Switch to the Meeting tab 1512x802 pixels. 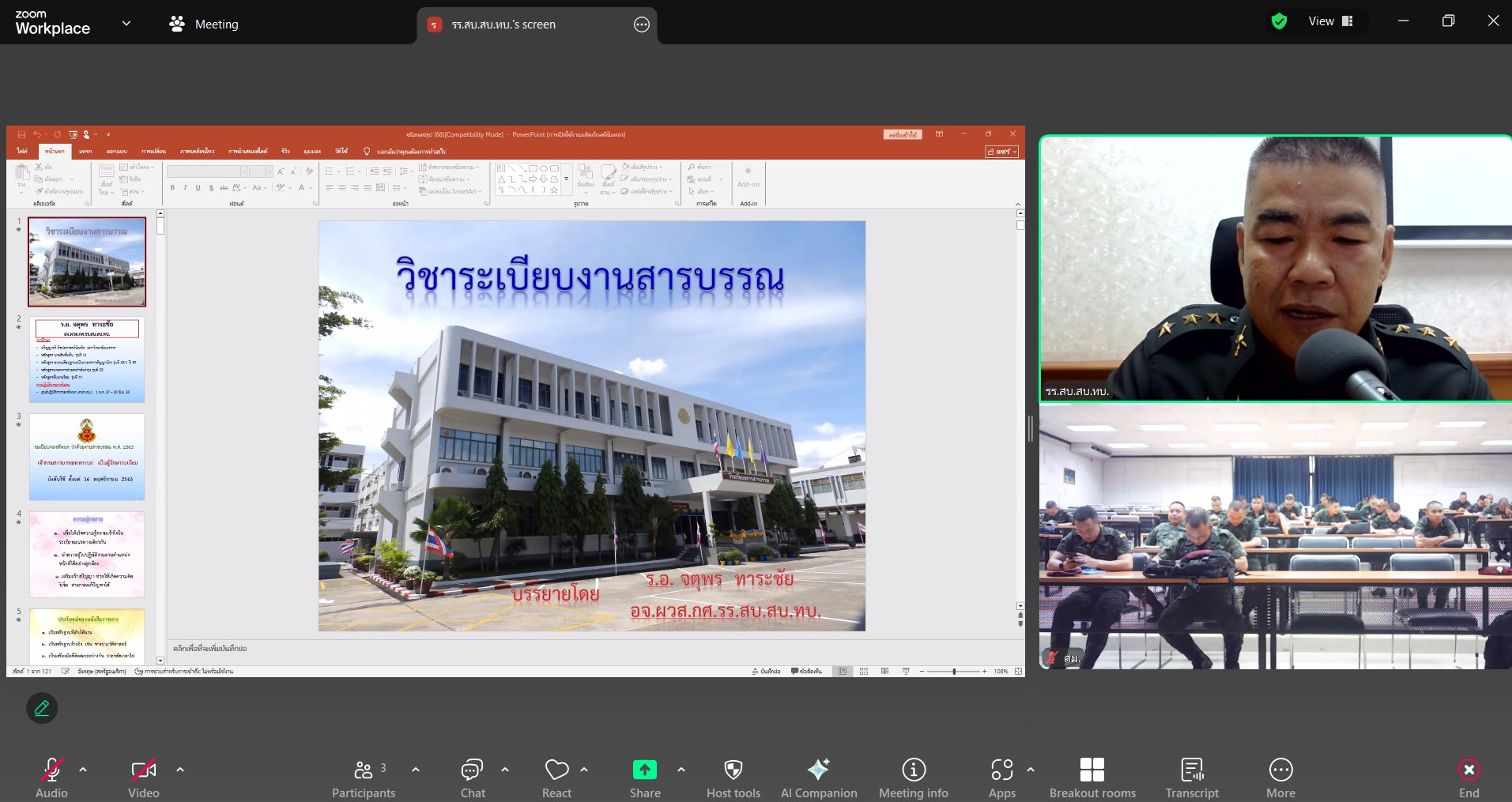coord(204,24)
